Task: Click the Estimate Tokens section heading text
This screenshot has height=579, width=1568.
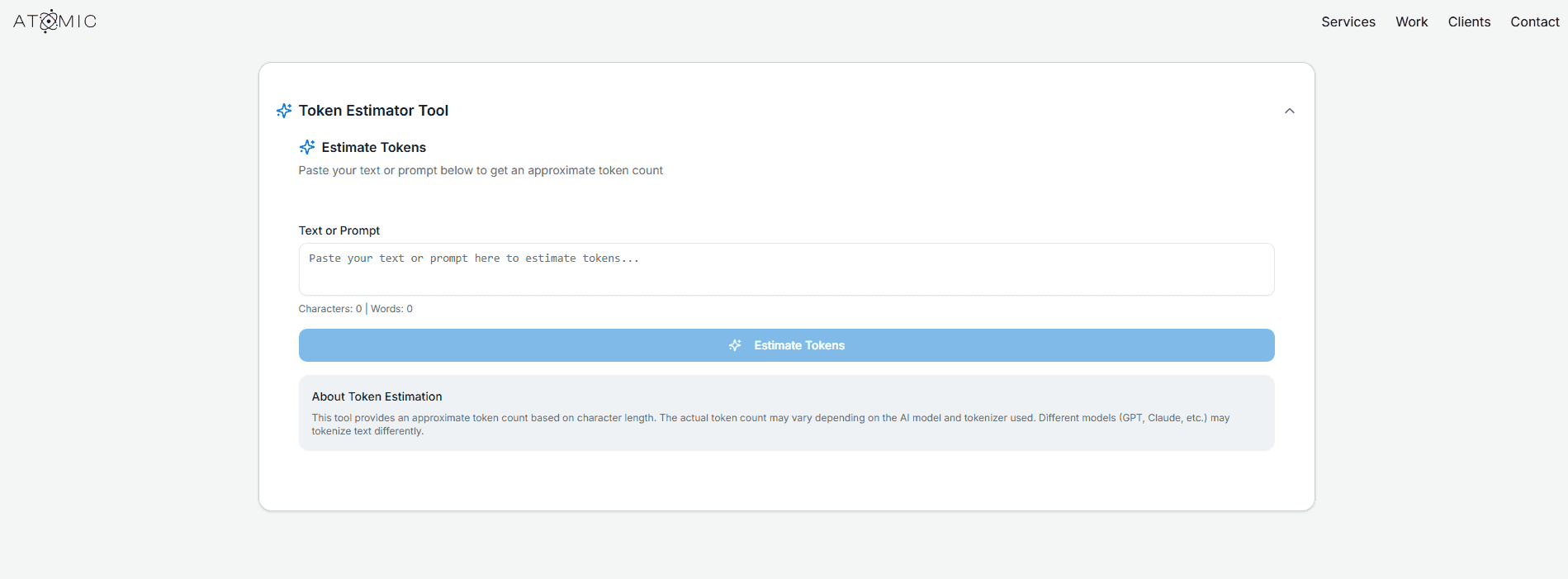Action: coord(373,147)
